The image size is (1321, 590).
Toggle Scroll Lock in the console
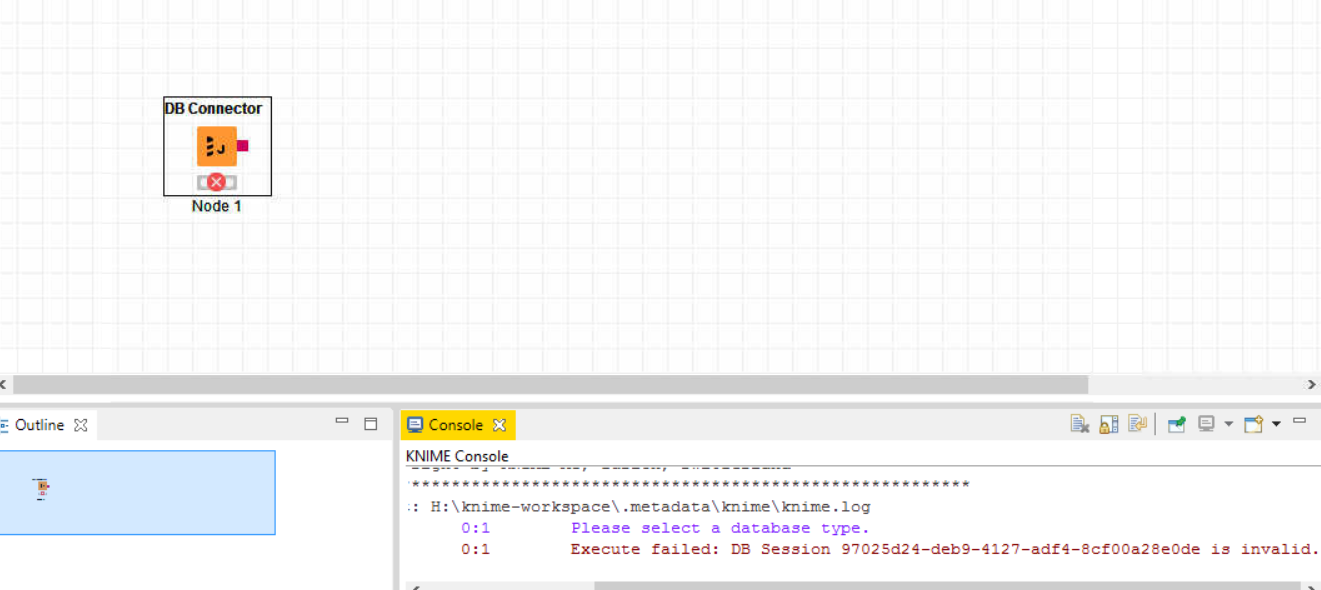coord(1108,424)
